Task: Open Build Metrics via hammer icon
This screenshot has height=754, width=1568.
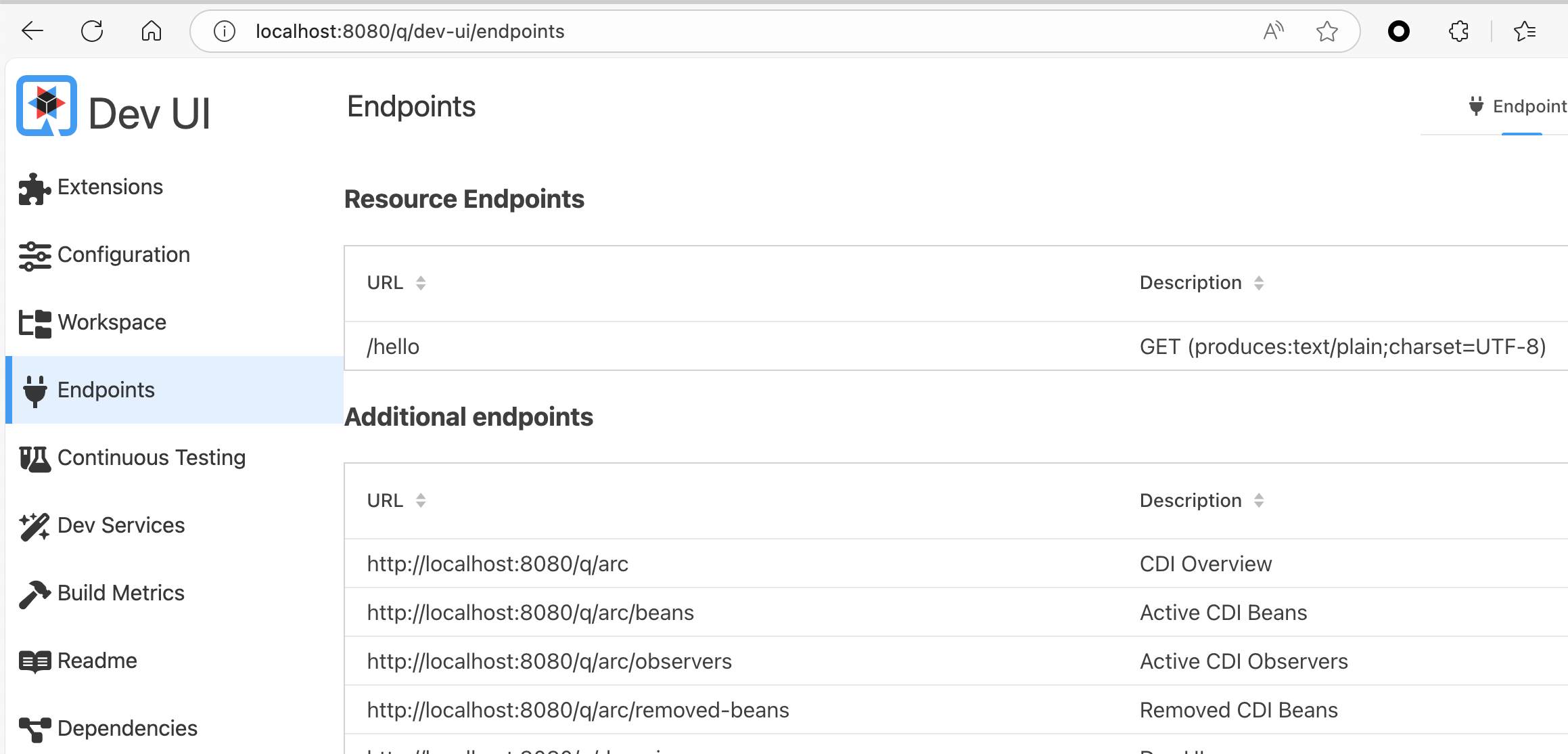Action: pos(34,594)
